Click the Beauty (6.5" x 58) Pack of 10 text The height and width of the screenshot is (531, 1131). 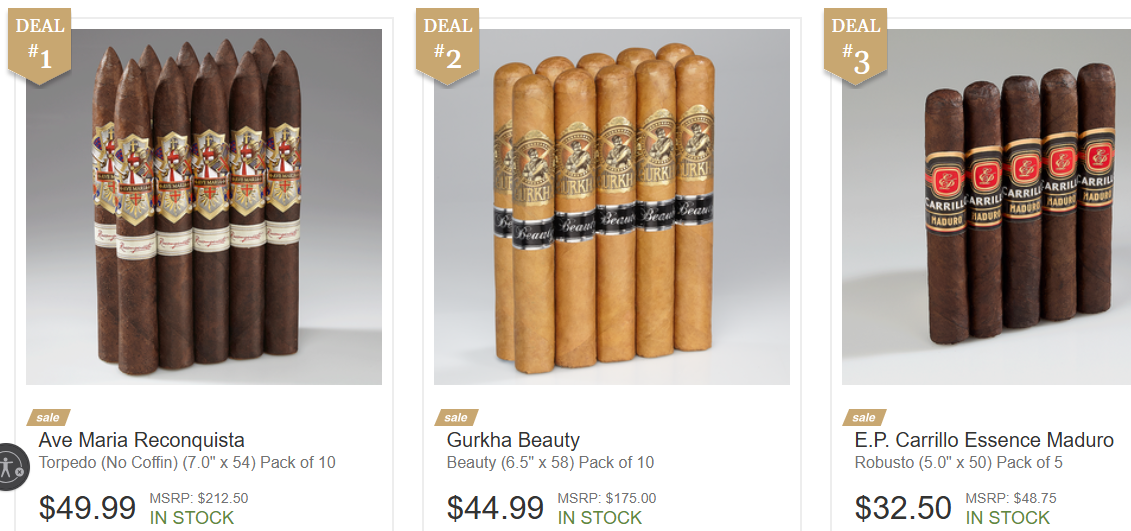550,462
